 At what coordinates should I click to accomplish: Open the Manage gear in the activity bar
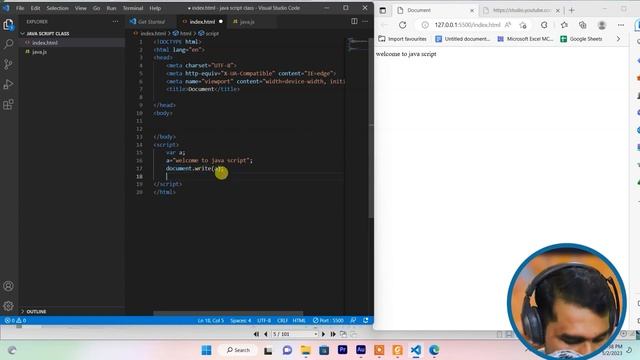(x=8, y=306)
